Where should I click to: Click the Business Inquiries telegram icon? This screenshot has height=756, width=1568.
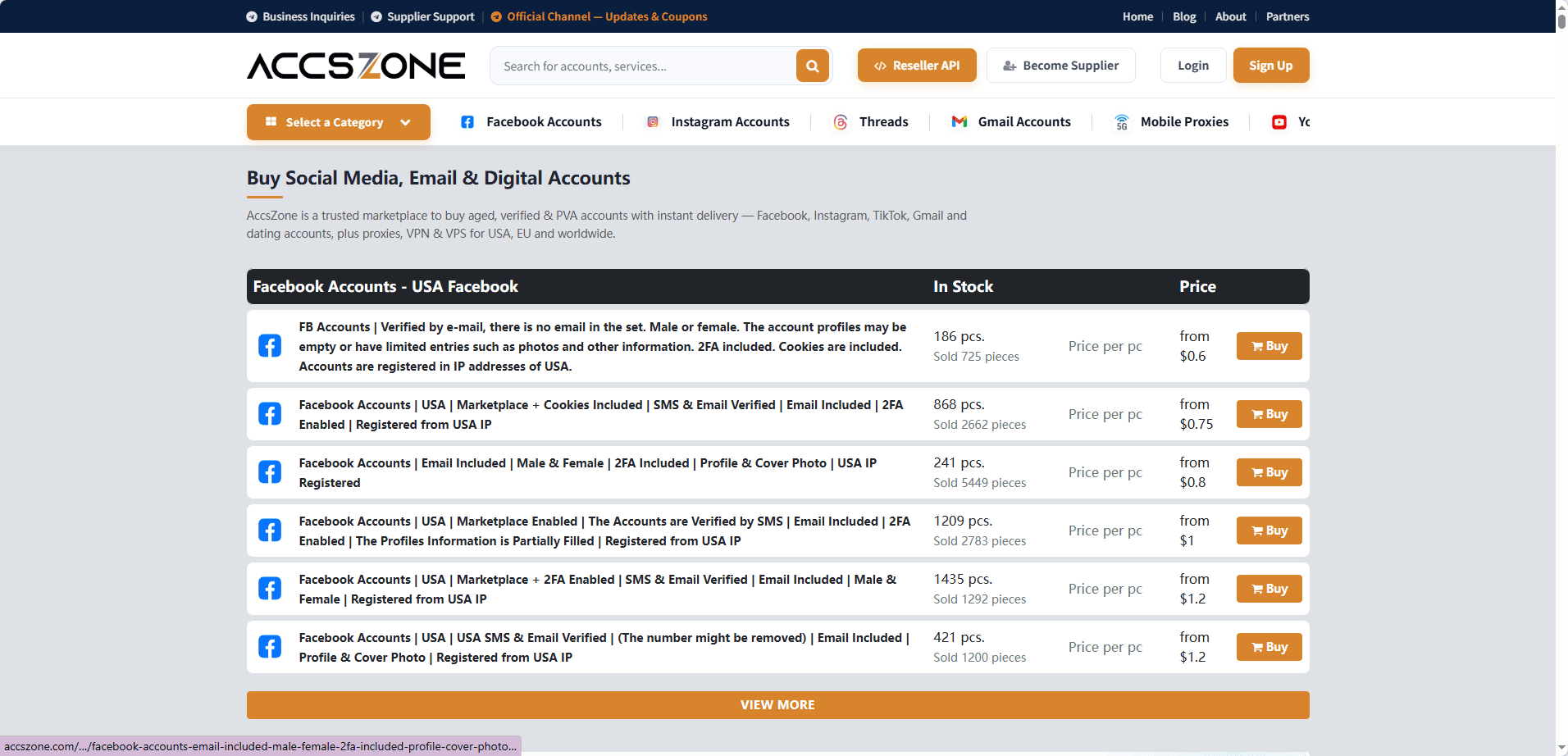click(252, 16)
